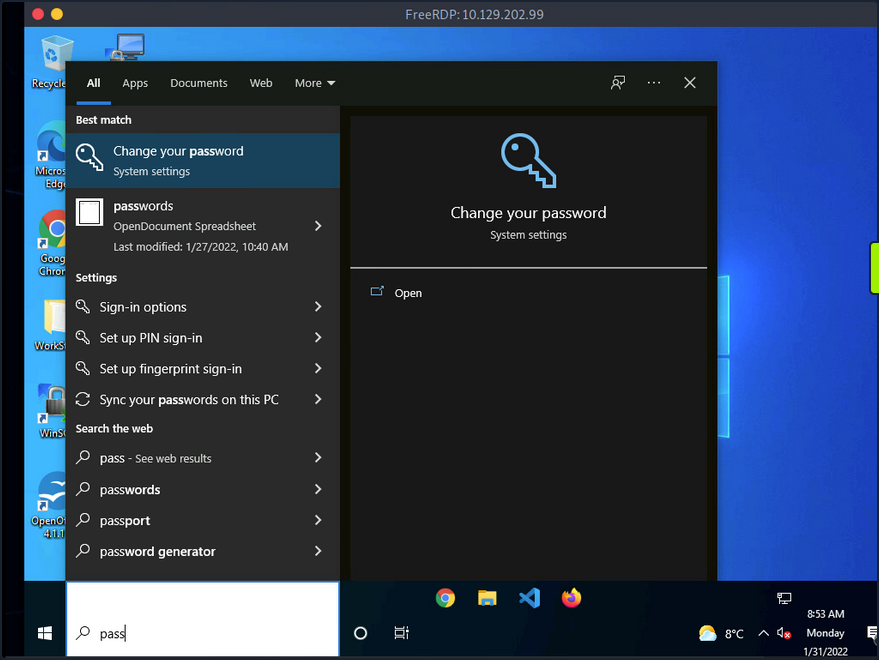The height and width of the screenshot is (660, 879).
Task: Switch to the Documents search tab
Action: (199, 83)
